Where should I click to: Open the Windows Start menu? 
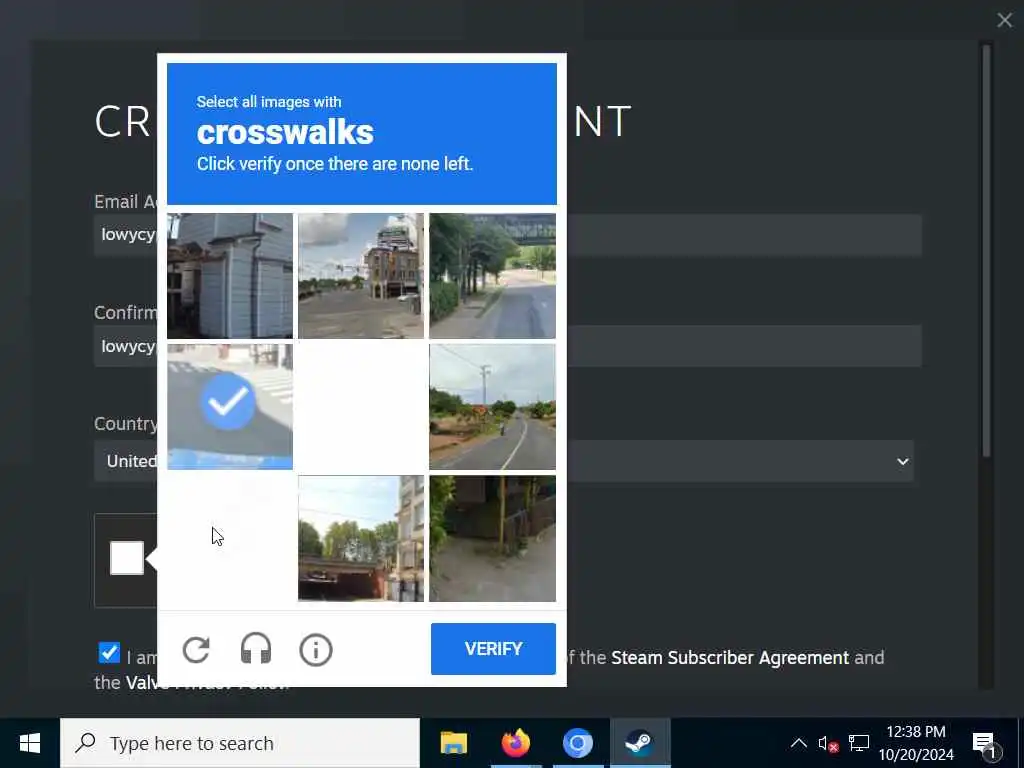coord(29,743)
